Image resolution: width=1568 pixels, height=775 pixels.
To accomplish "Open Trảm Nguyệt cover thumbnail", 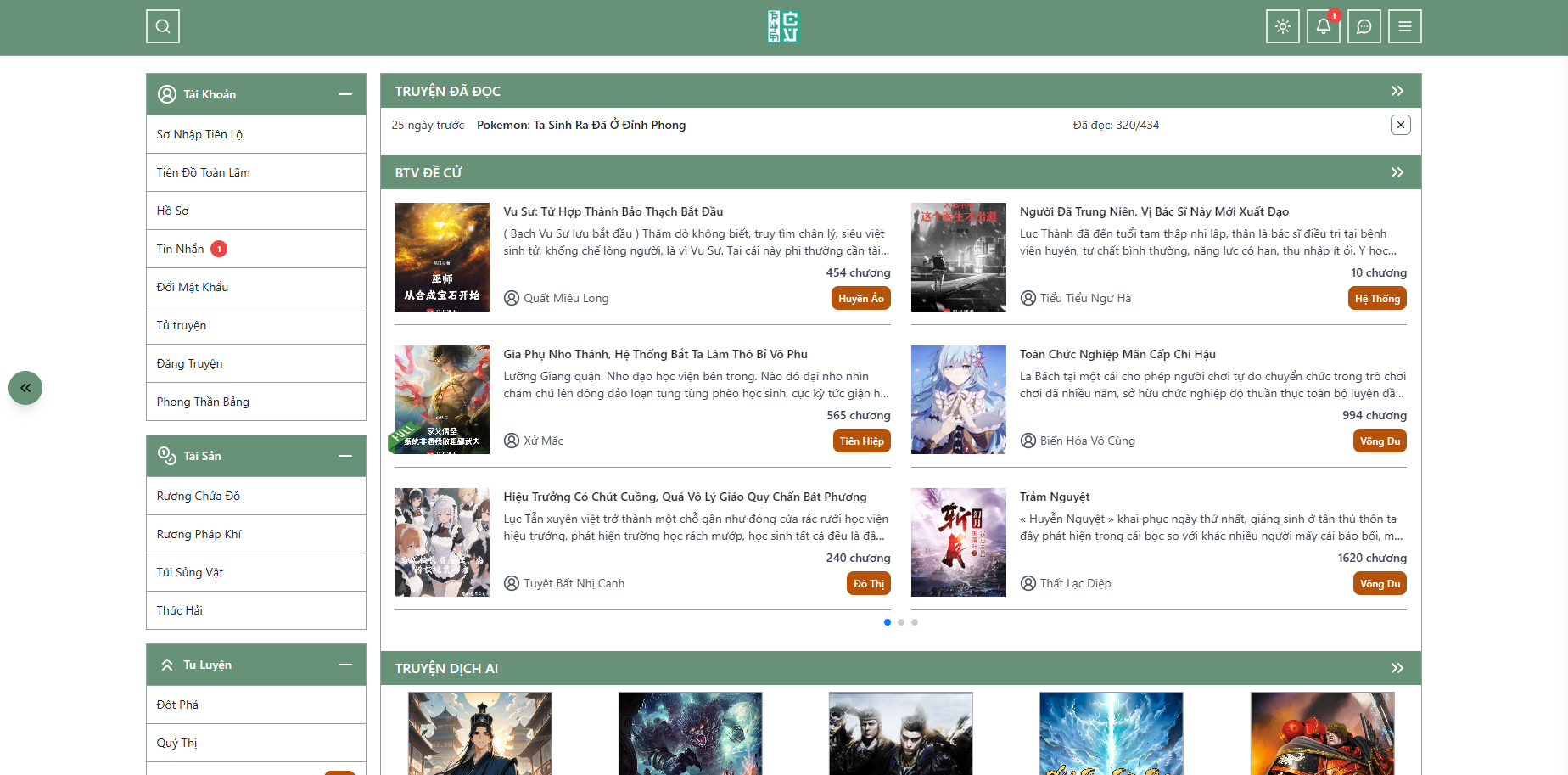I will click(x=958, y=542).
